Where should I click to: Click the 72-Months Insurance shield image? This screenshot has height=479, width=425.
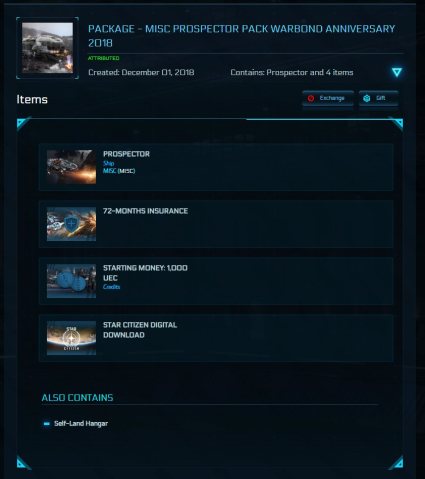pyautogui.click(x=71, y=224)
